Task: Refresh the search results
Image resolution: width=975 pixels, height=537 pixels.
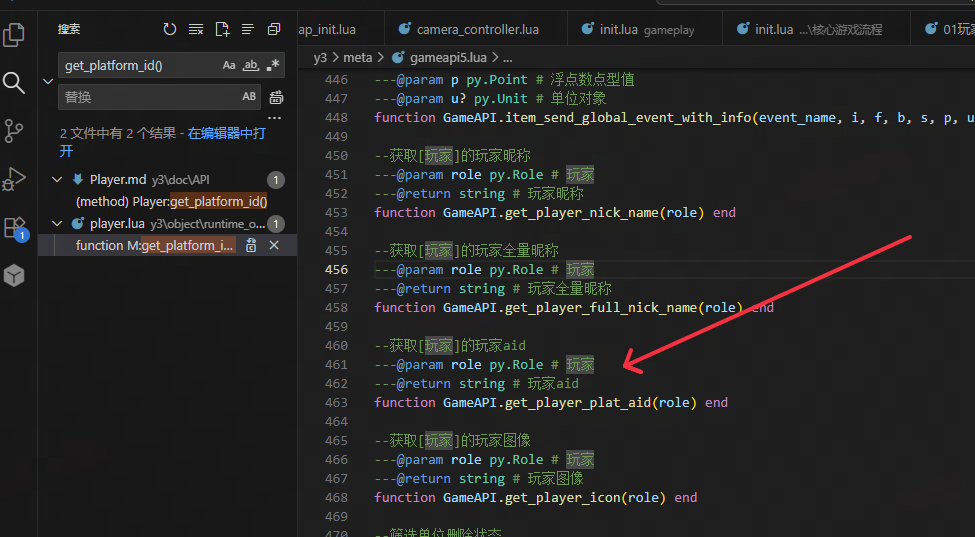Action: [x=170, y=30]
